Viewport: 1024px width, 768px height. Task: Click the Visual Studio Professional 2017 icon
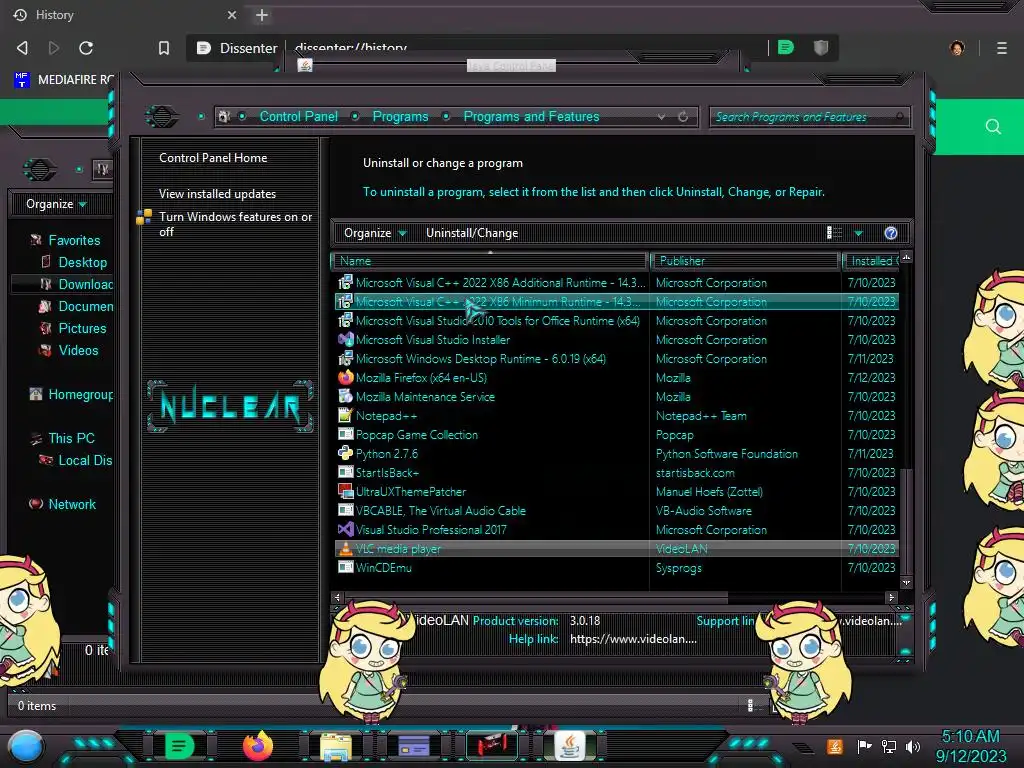pyautogui.click(x=345, y=530)
